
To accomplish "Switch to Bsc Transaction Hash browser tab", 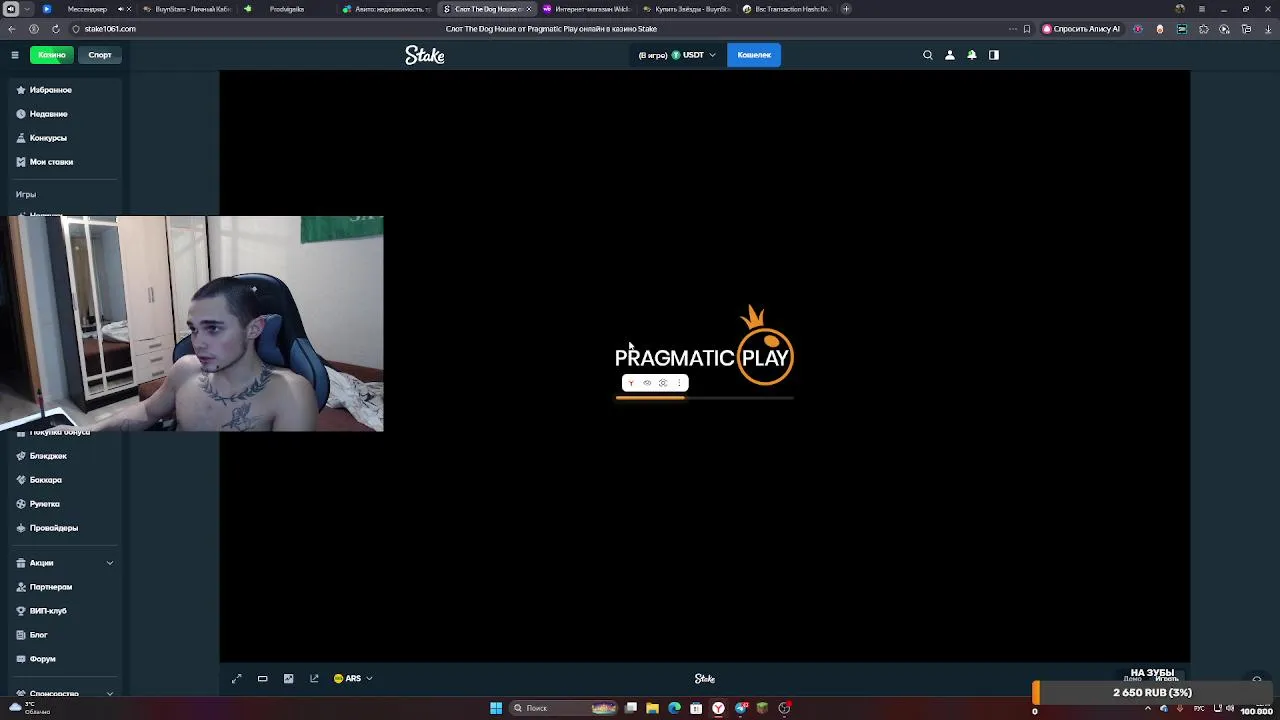I will (786, 9).
